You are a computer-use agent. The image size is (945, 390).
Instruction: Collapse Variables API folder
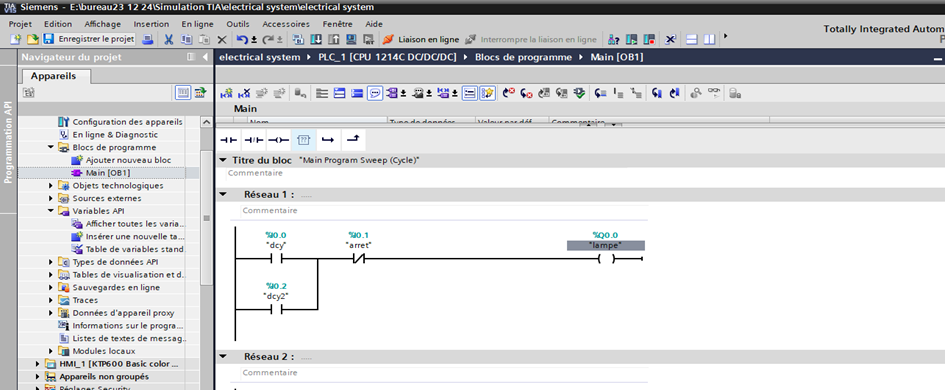(x=51, y=211)
